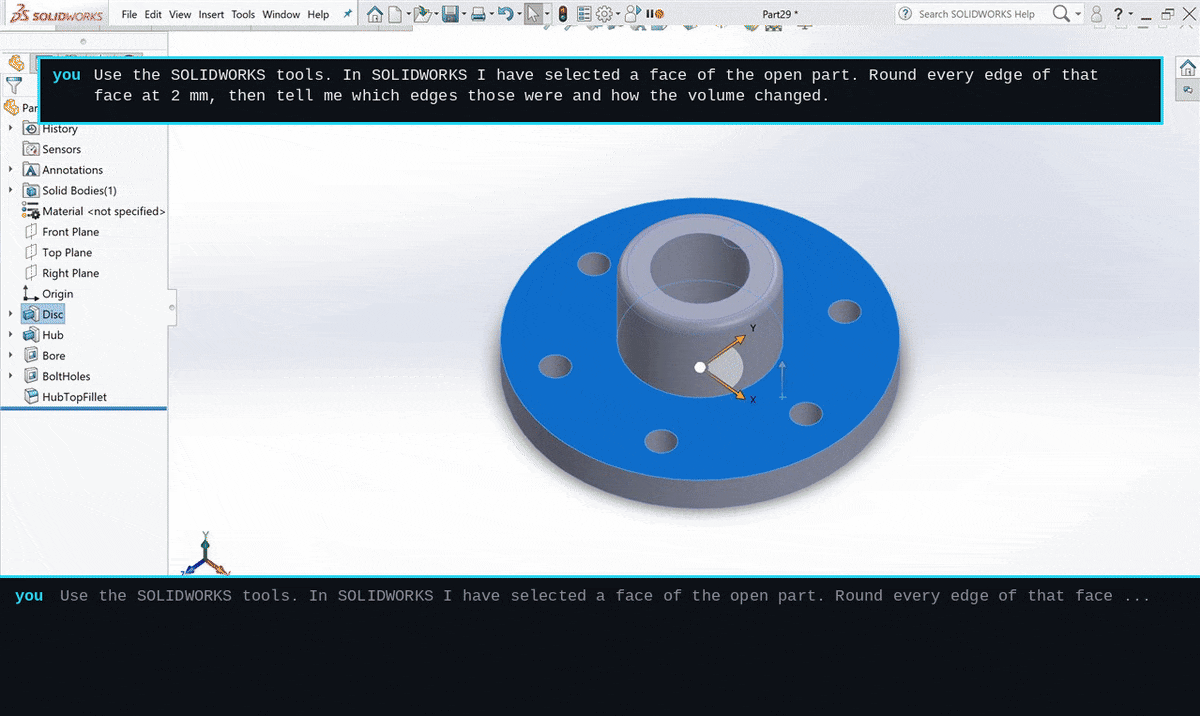Click the filter funnel icon in feature tree

(13, 86)
